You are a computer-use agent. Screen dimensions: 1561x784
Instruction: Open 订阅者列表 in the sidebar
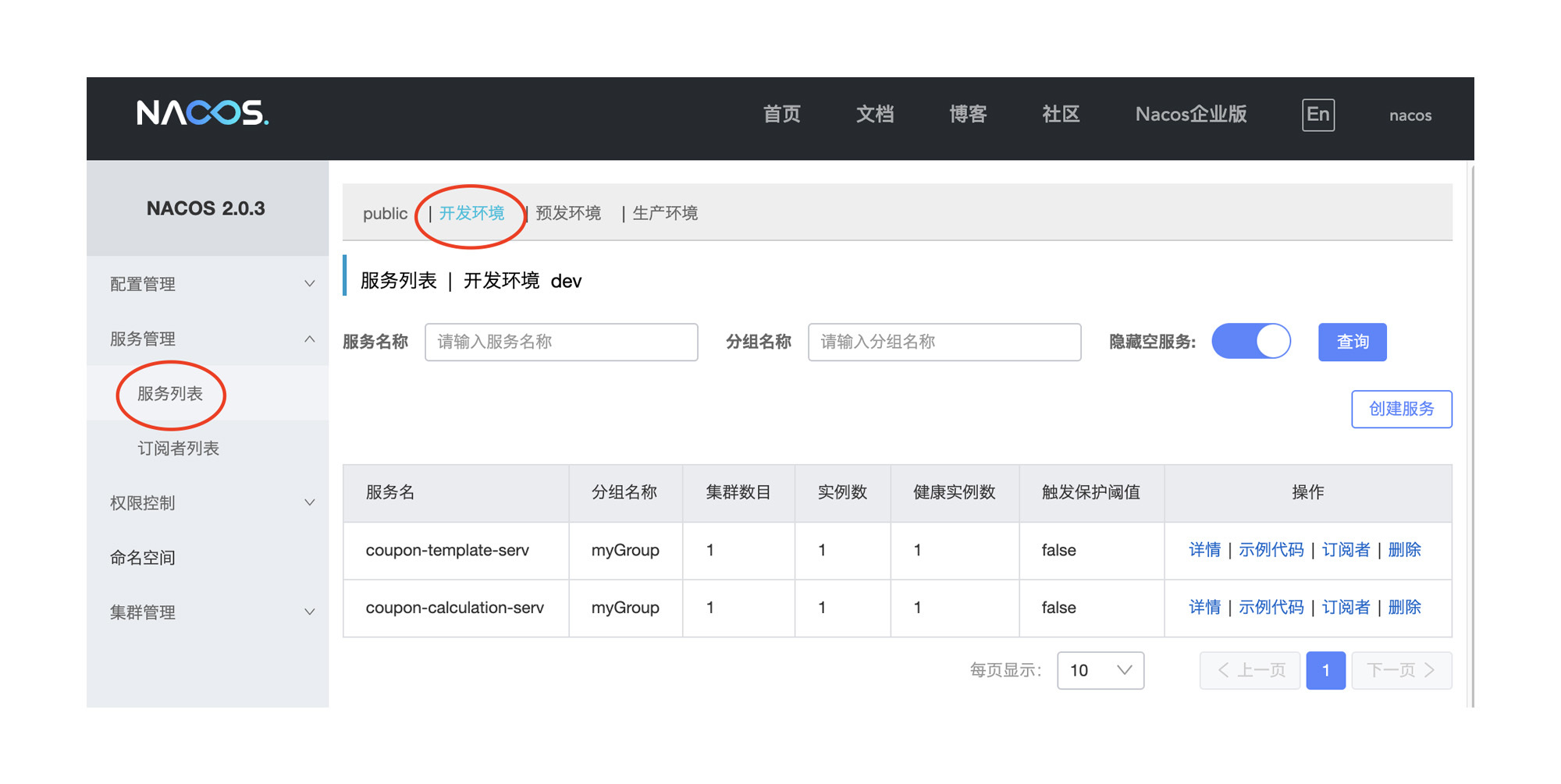pos(177,448)
